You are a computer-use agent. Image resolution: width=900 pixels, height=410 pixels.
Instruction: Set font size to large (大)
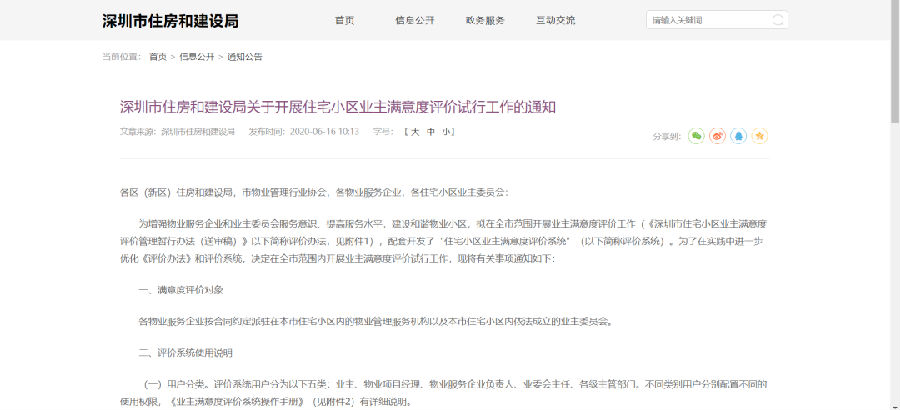point(414,131)
